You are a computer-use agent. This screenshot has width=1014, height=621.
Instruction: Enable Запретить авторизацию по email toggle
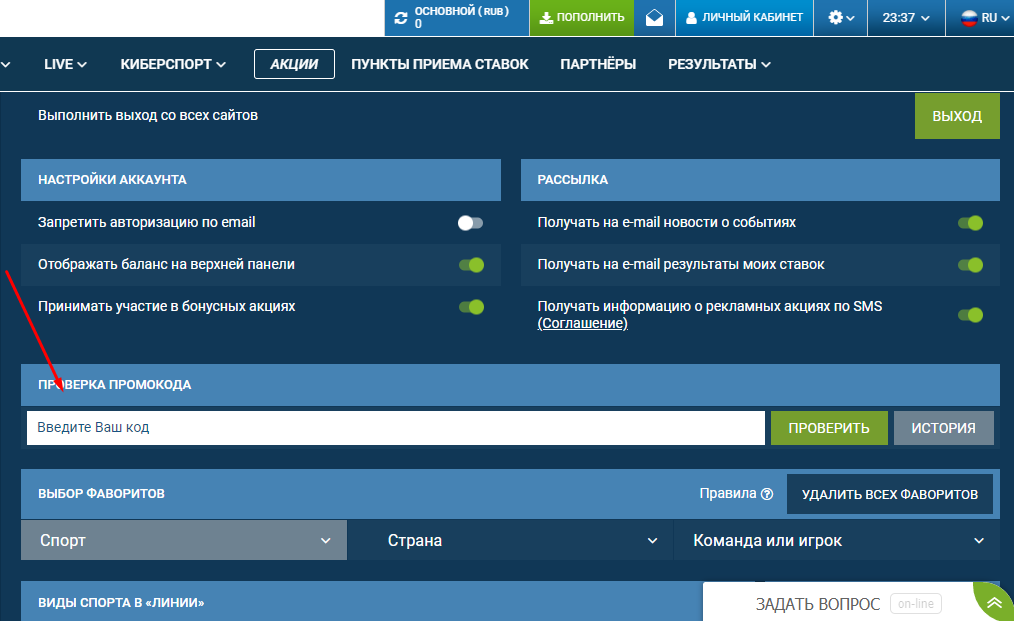[x=470, y=223]
